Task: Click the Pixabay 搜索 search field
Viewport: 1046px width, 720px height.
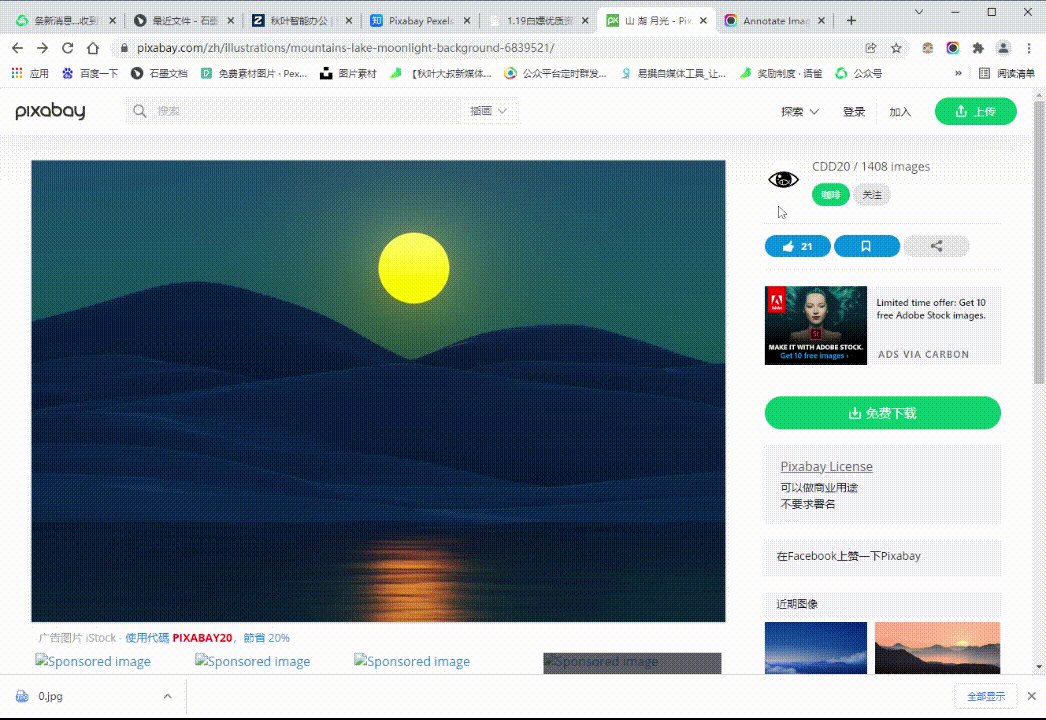Action: tap(300, 111)
